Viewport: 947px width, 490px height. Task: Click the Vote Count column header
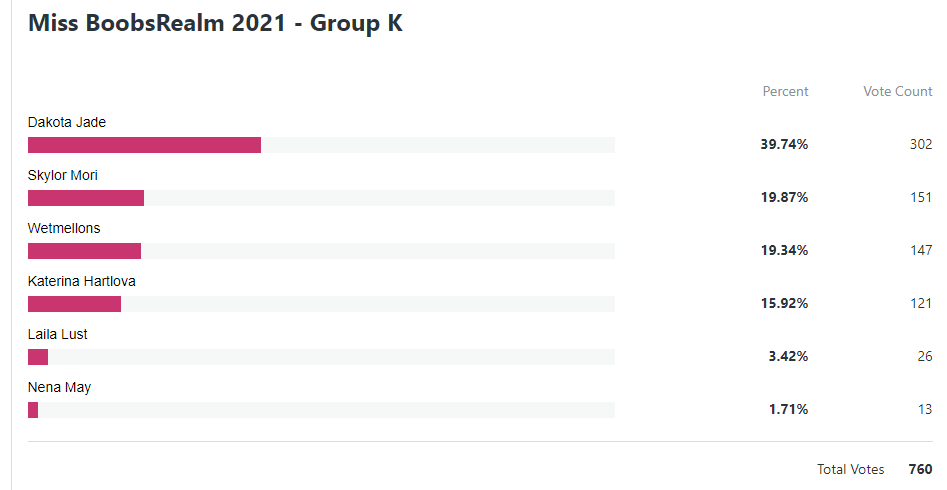897,91
